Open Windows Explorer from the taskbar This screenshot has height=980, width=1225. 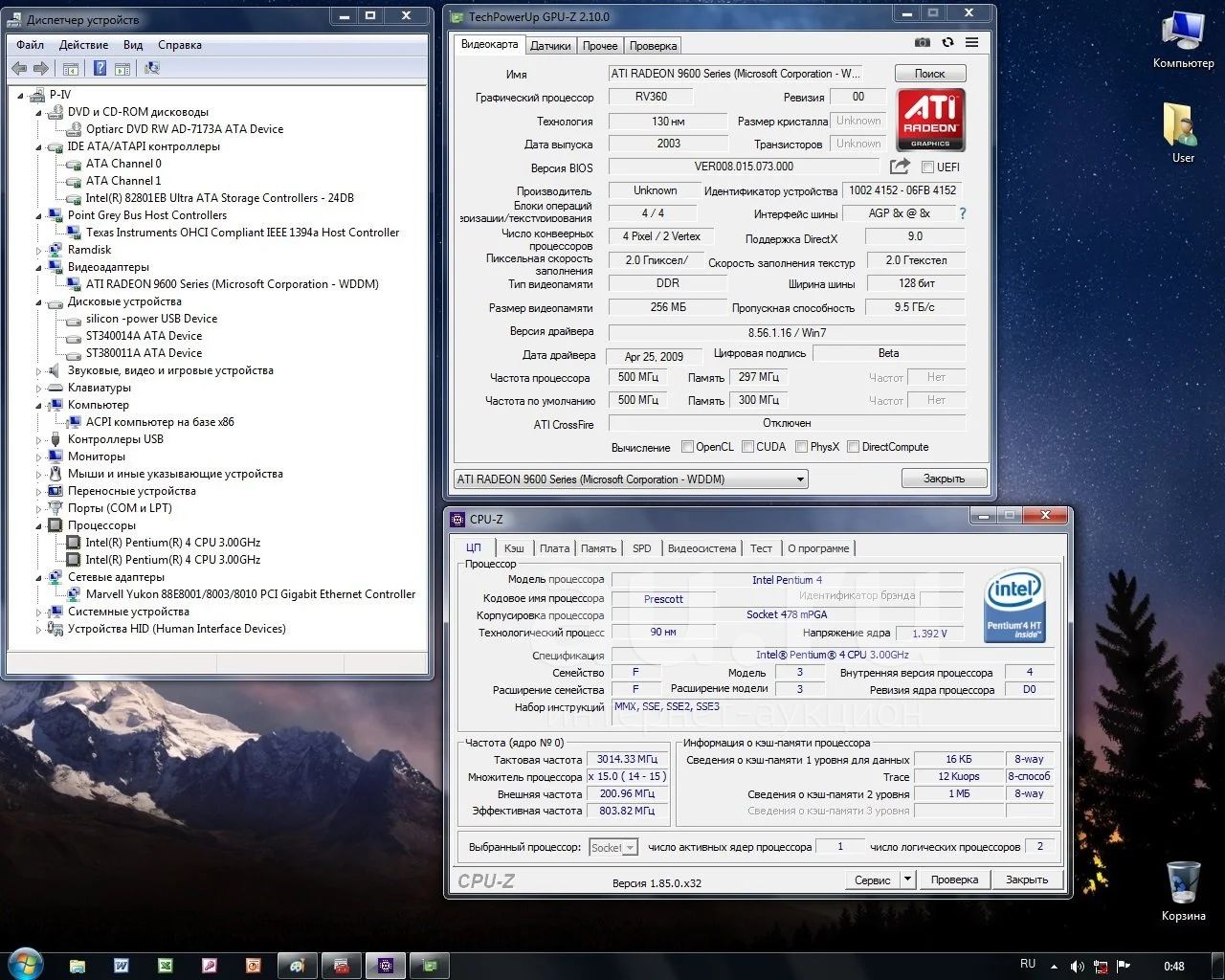click(78, 966)
